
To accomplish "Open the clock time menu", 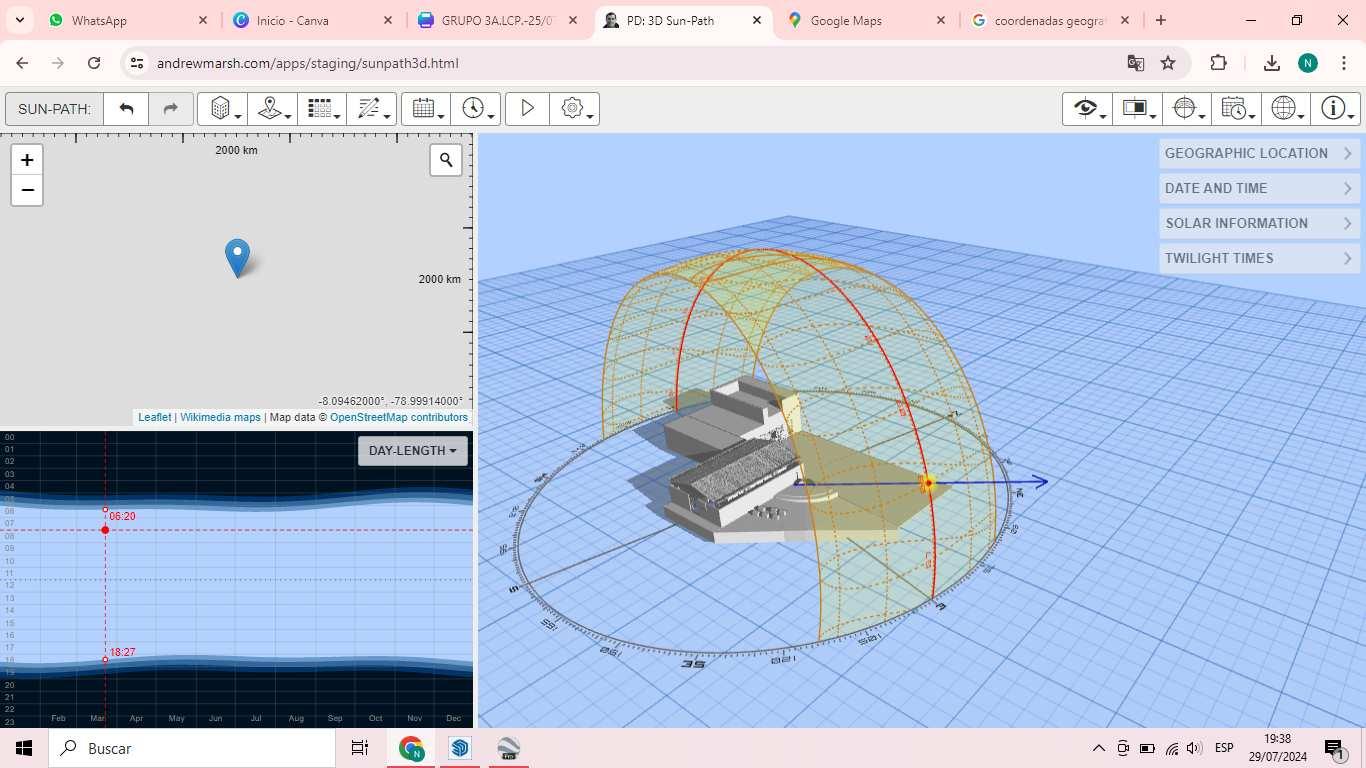I will tap(475, 109).
